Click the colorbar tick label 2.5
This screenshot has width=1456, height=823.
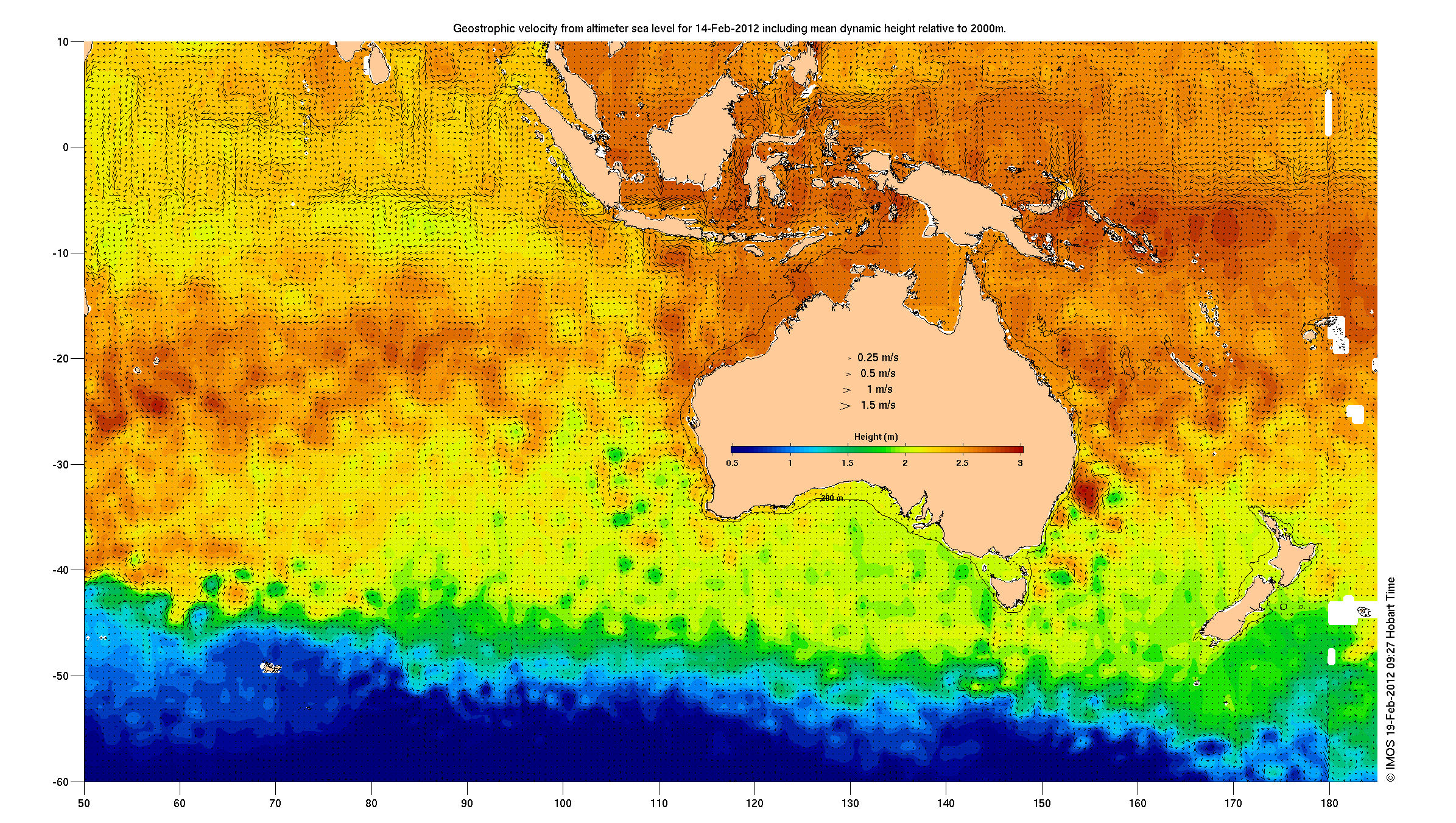click(x=962, y=463)
